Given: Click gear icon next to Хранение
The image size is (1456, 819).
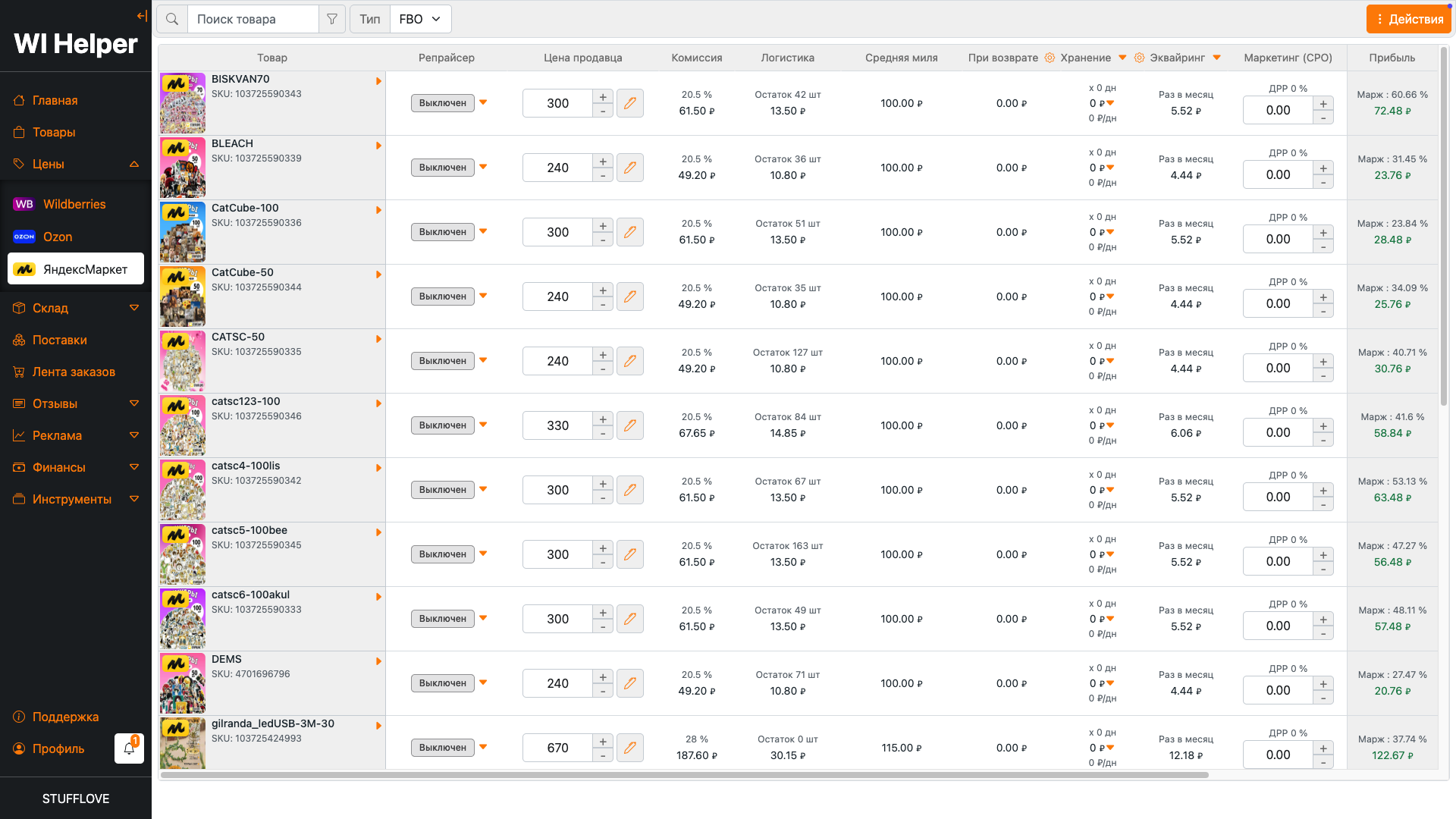Looking at the screenshot, I should click(x=1050, y=58).
